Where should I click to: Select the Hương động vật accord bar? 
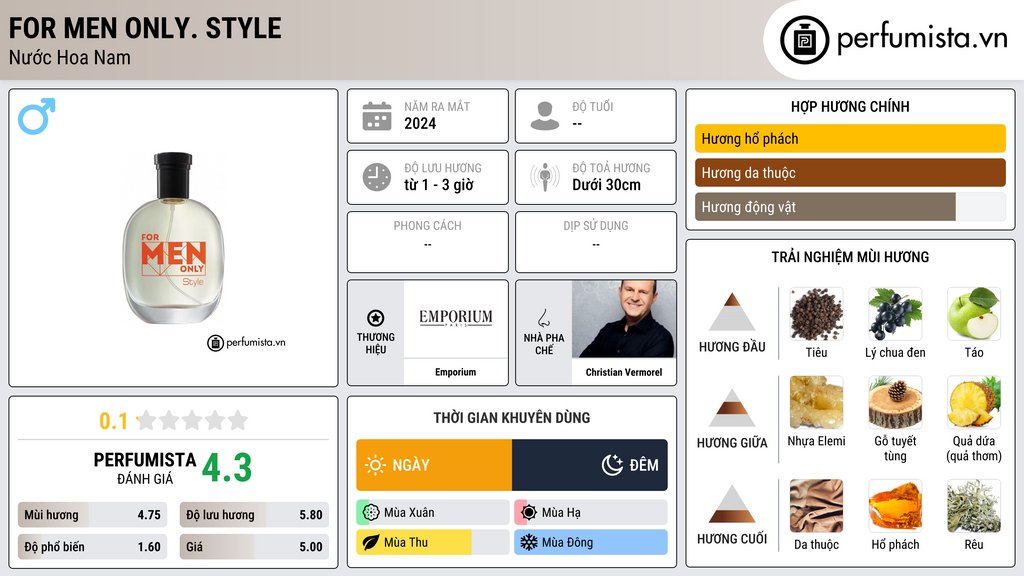click(x=850, y=206)
